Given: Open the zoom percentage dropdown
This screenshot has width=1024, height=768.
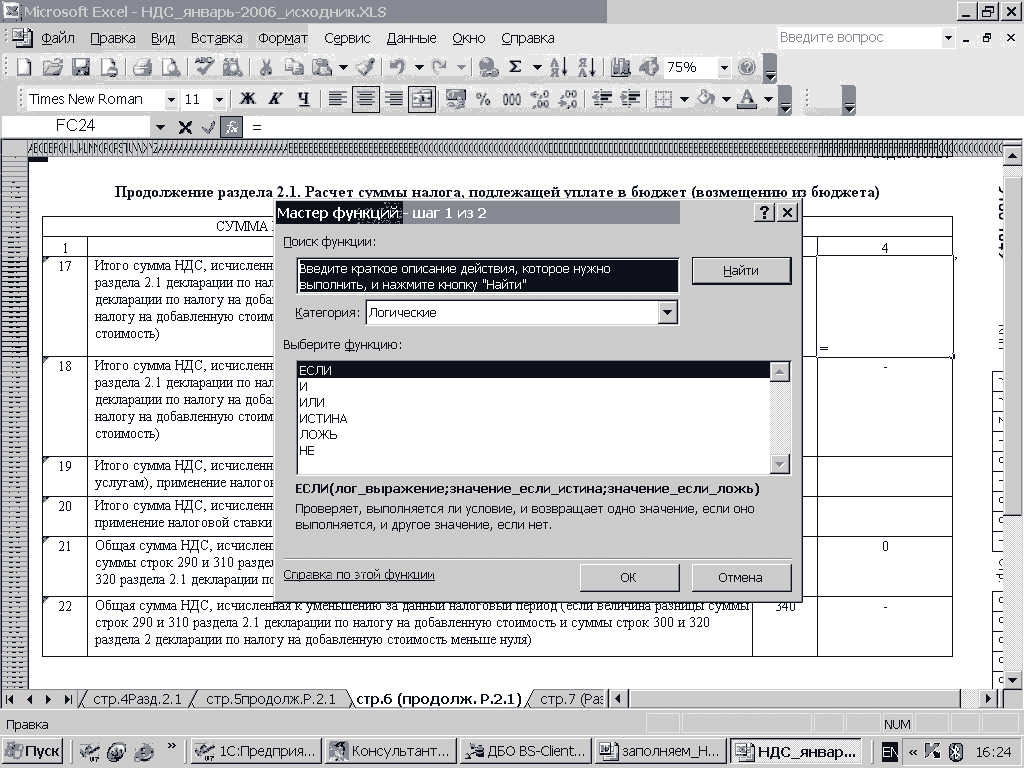Looking at the screenshot, I should click(724, 68).
